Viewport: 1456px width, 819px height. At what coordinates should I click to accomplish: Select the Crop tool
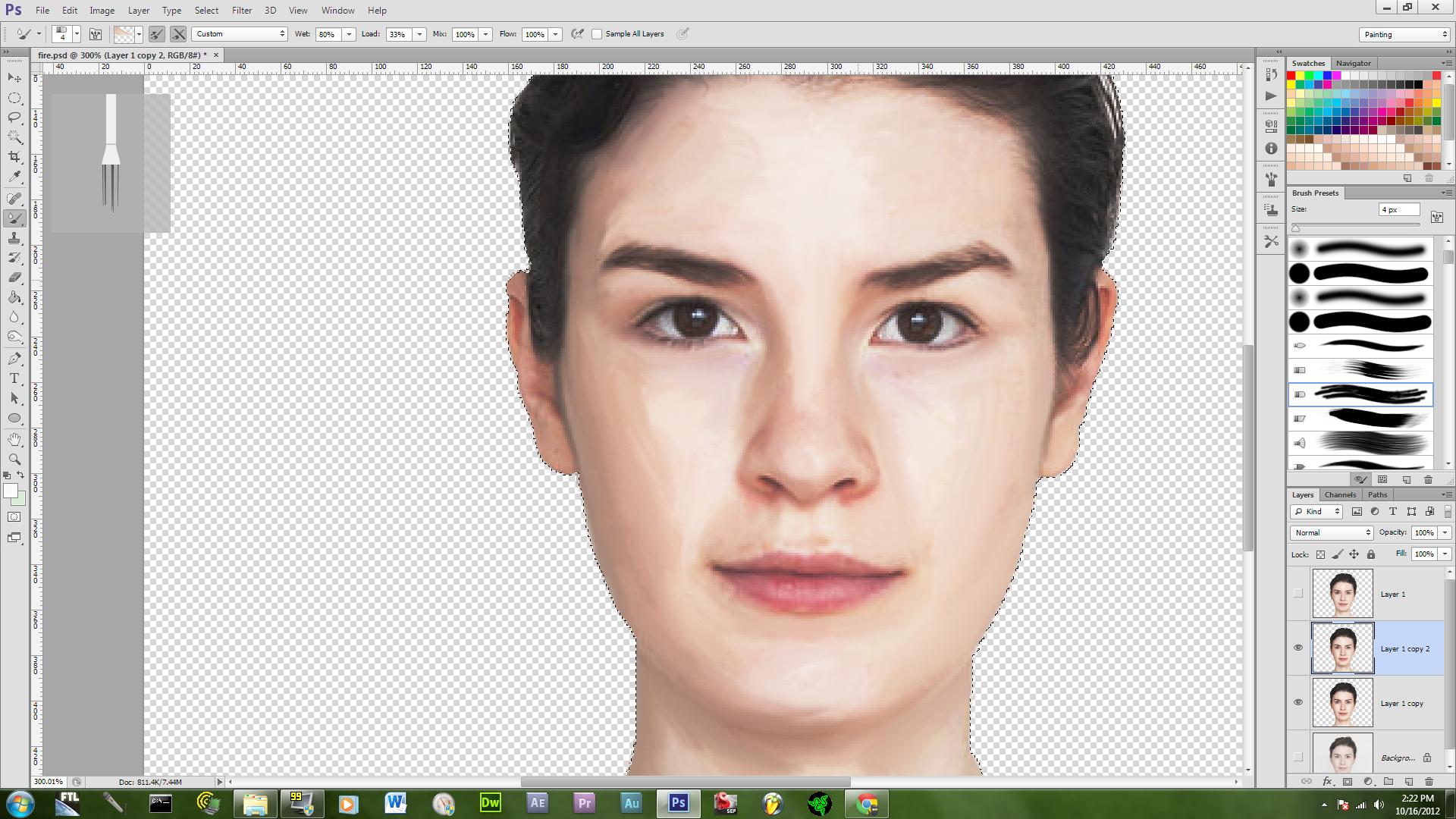14,157
